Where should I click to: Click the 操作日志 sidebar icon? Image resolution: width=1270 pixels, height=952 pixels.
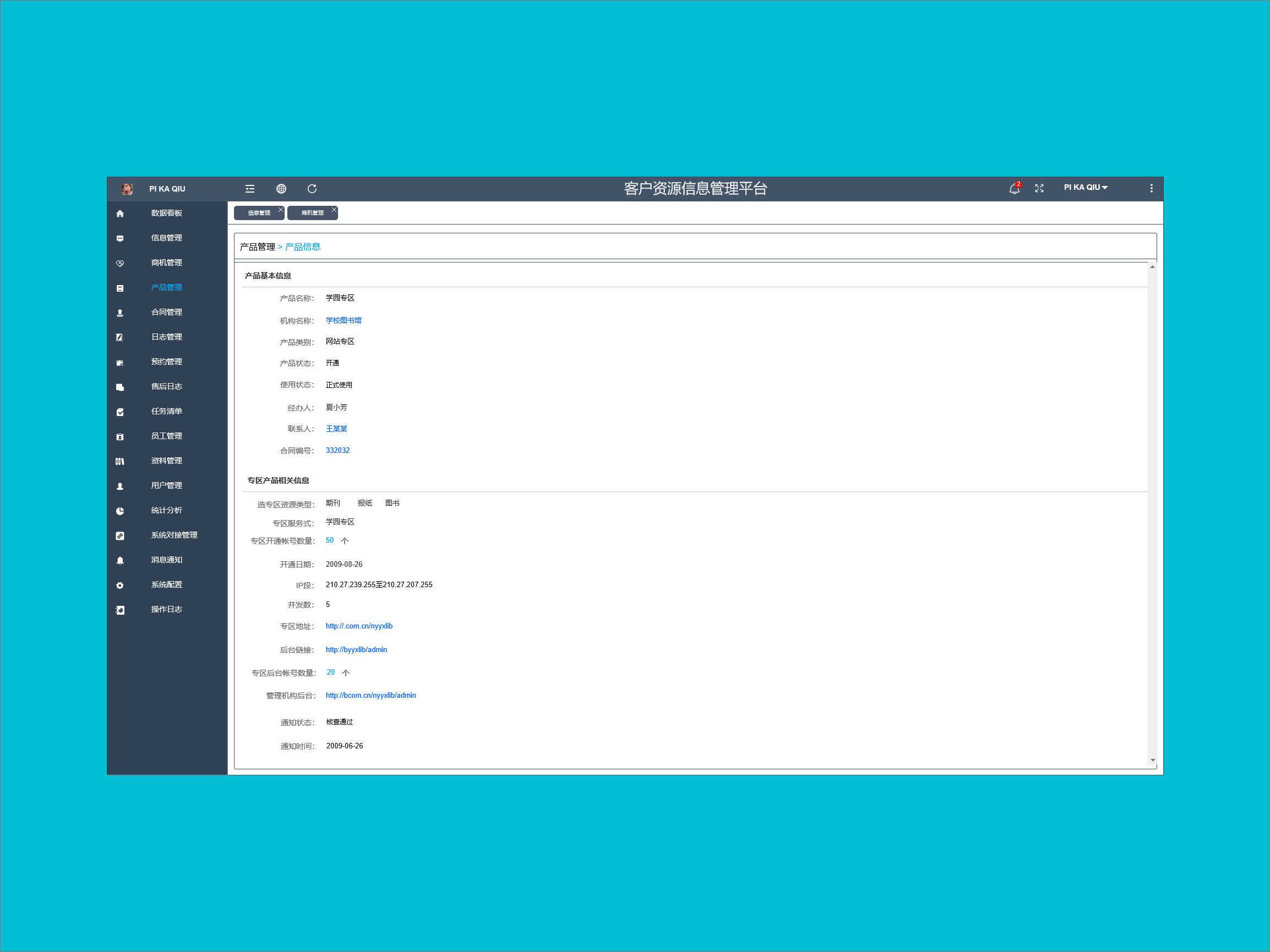pyautogui.click(x=120, y=610)
